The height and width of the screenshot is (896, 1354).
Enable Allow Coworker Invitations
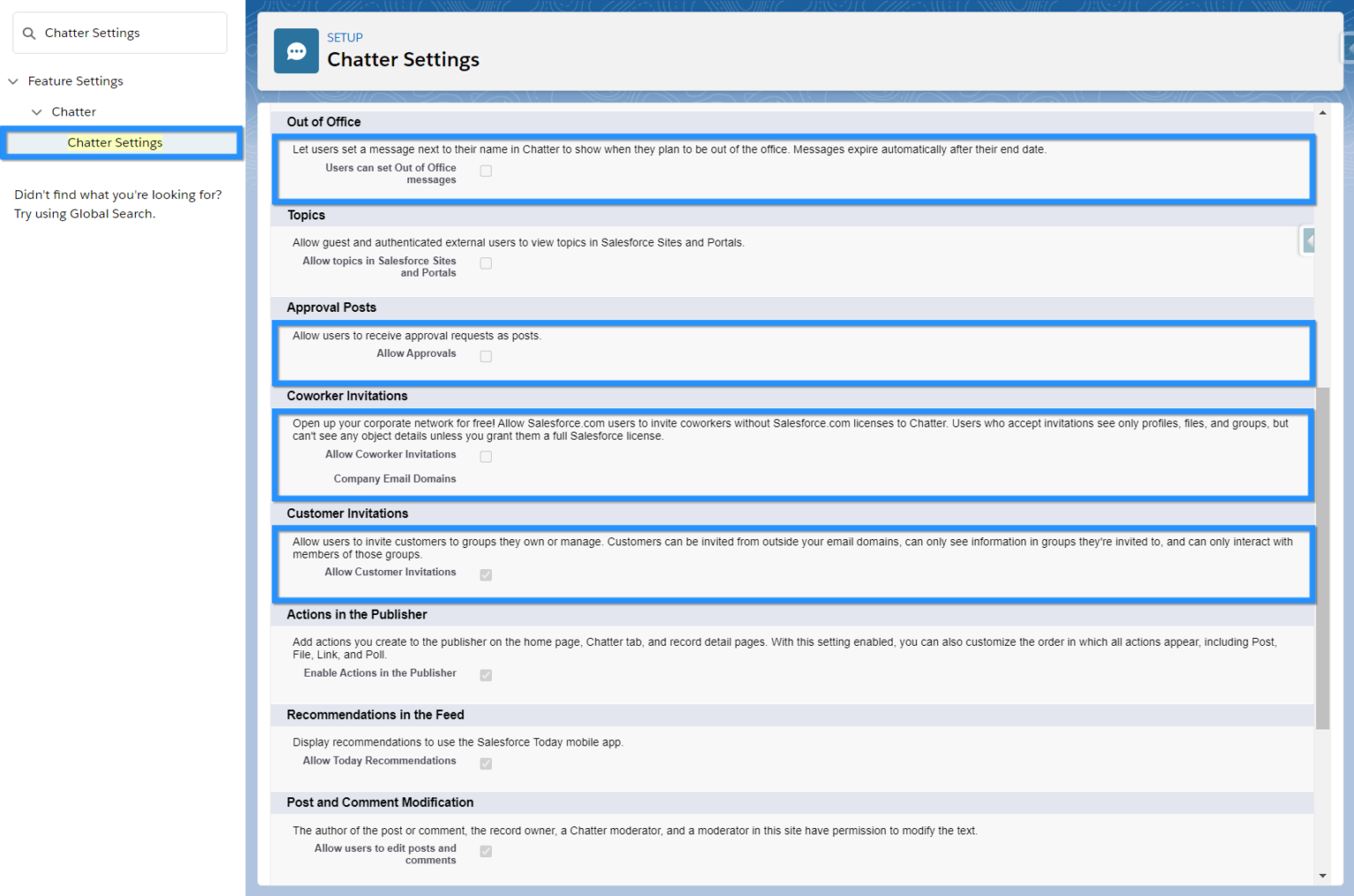[486, 456]
